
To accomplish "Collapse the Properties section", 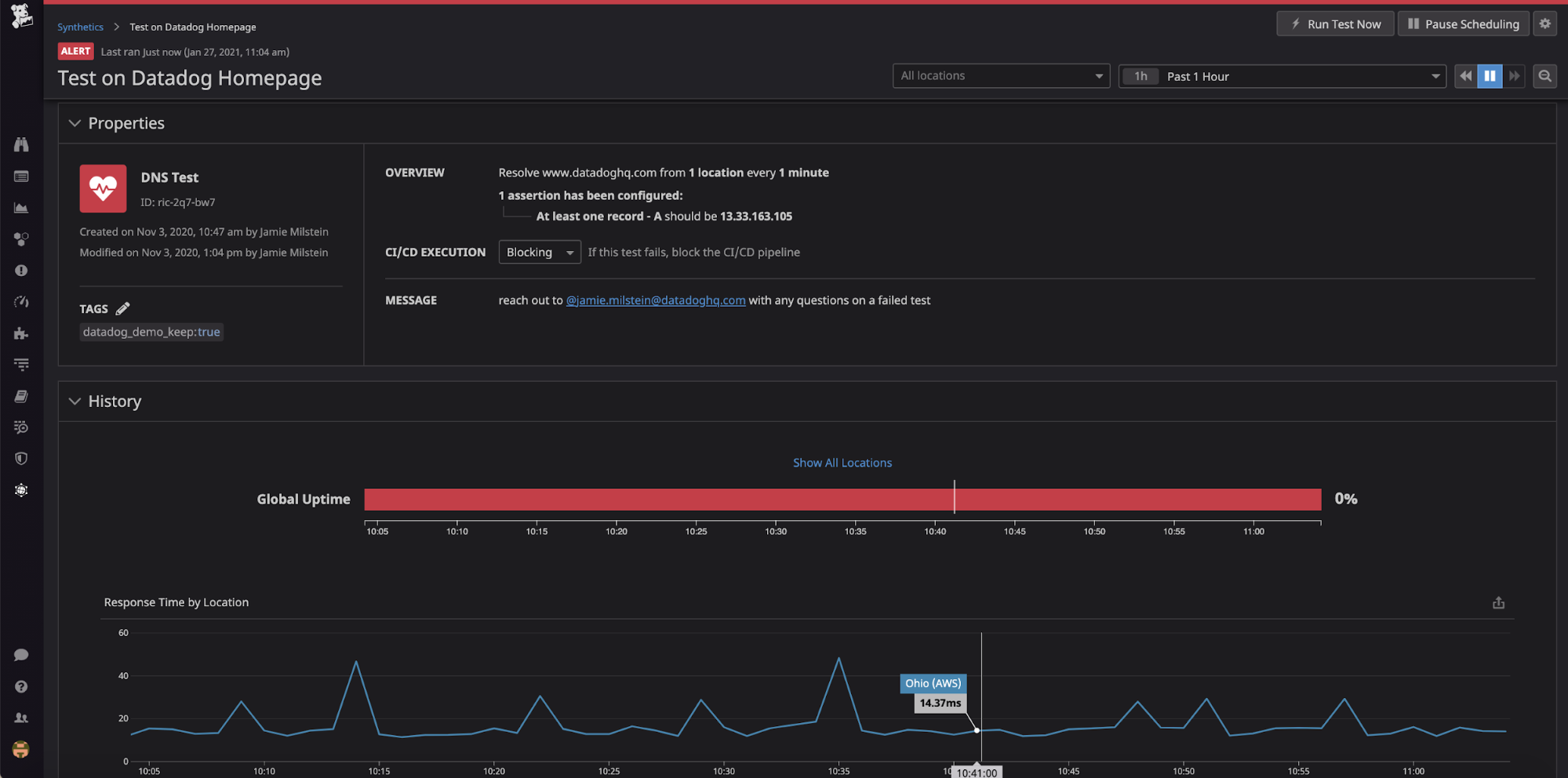I will point(75,123).
